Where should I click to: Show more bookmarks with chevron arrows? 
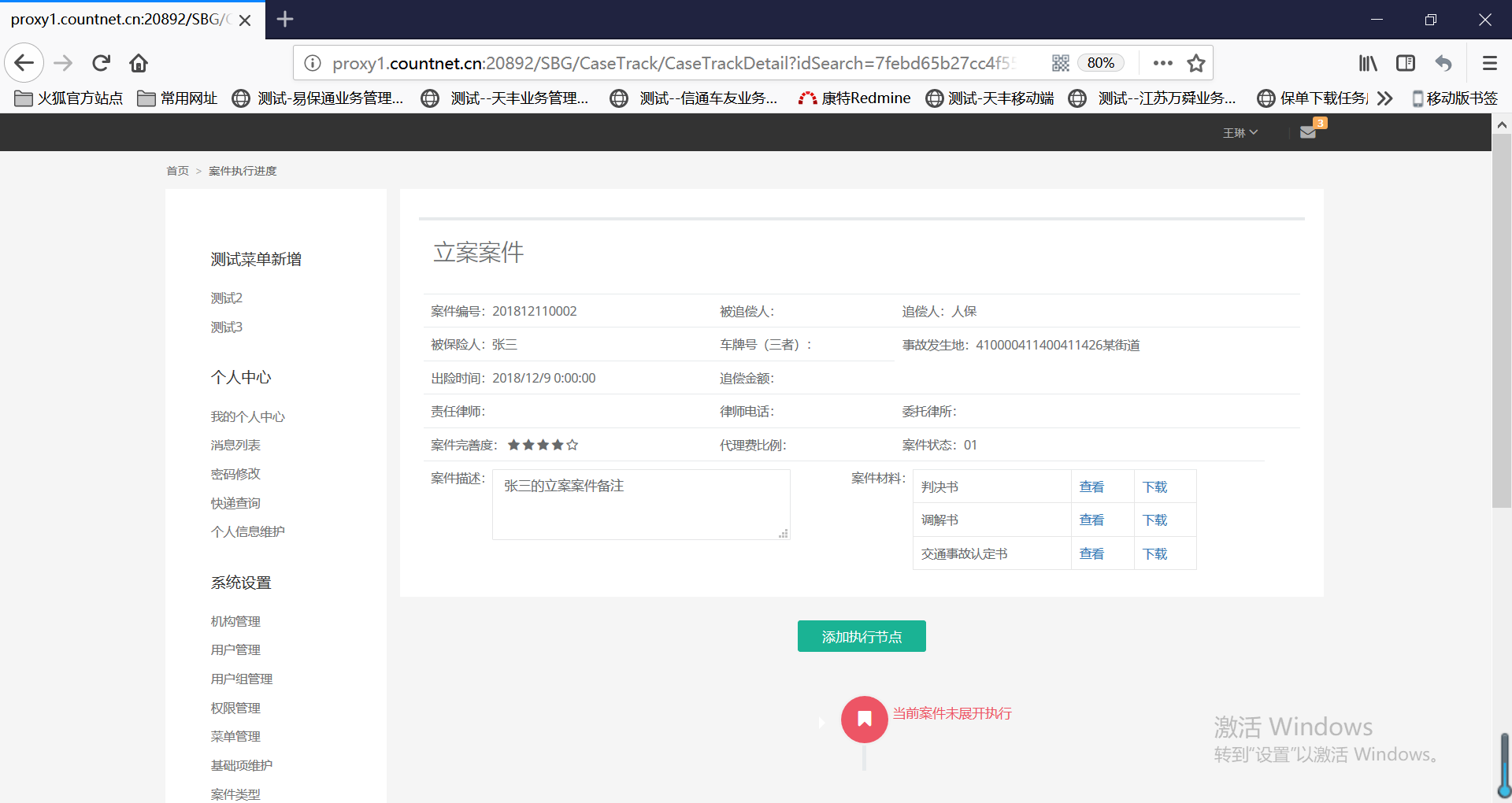click(1384, 98)
